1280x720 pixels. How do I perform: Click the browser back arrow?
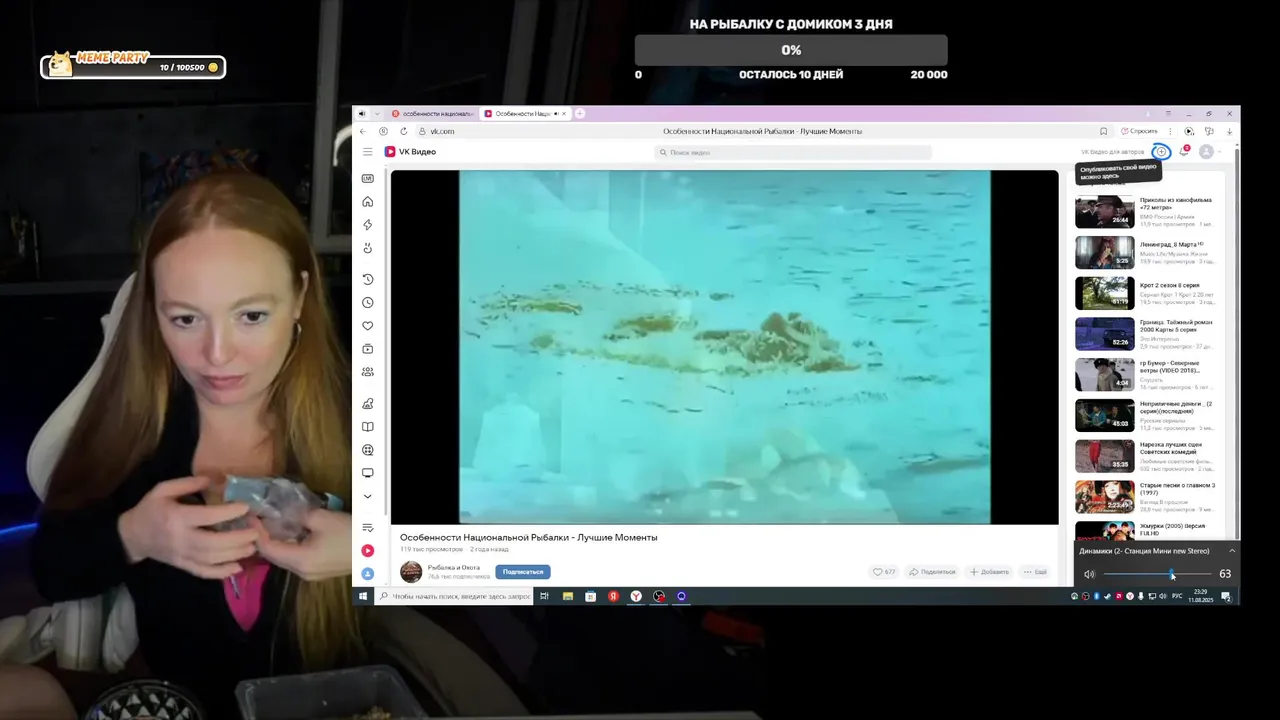(x=363, y=131)
